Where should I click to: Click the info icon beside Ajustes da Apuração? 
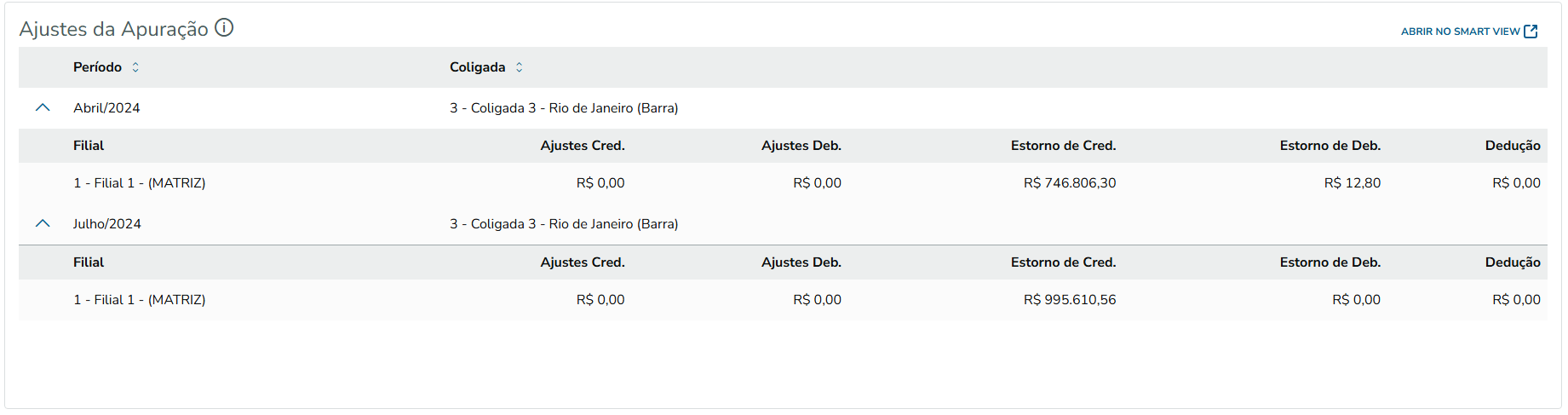pos(224,28)
